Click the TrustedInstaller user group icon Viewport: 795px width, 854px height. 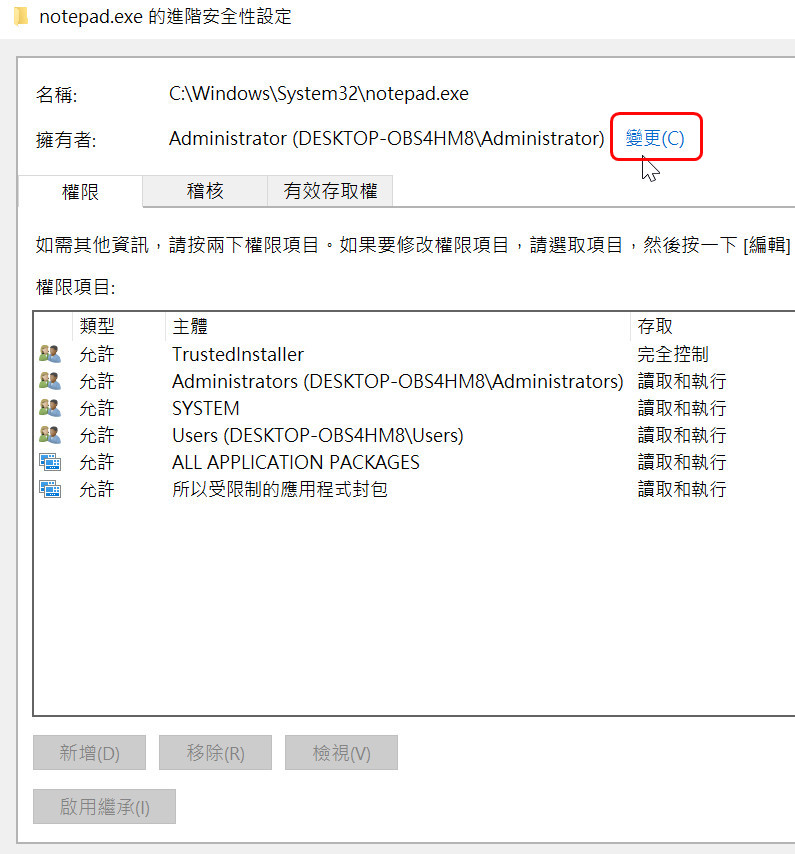click(x=49, y=354)
